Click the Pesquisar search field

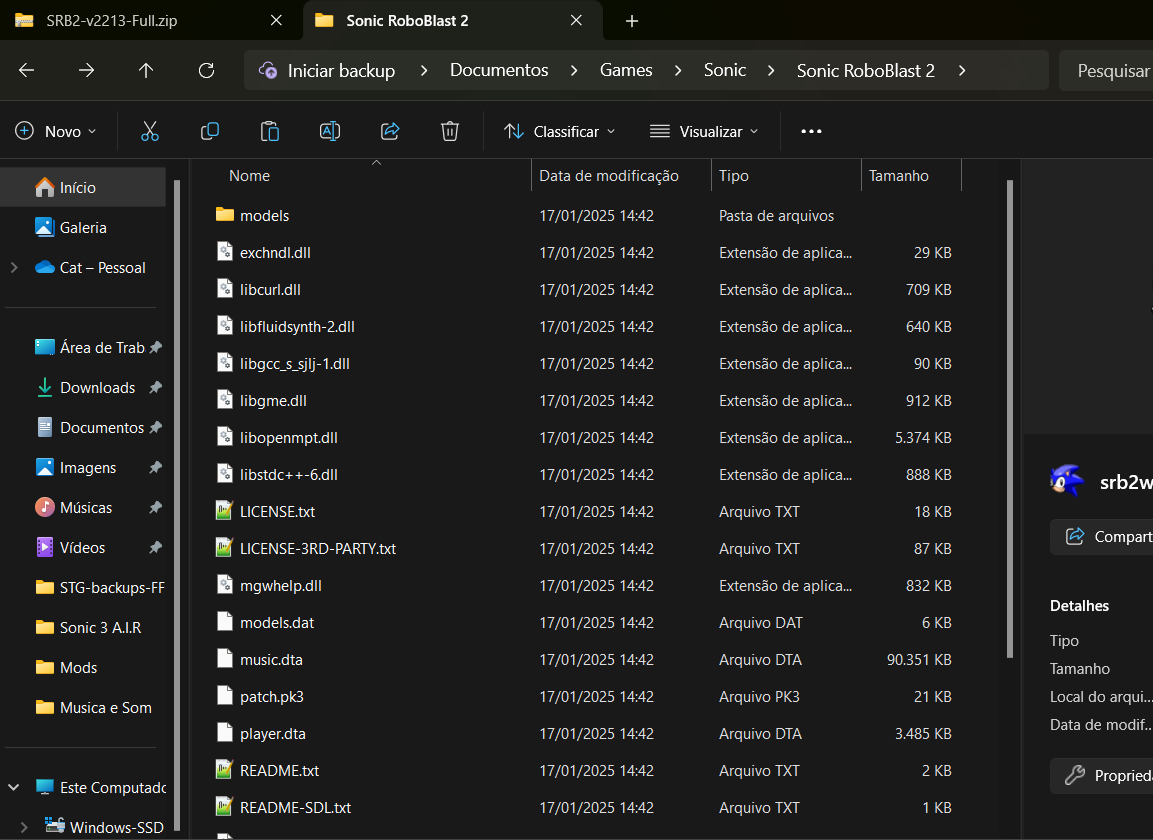click(x=1106, y=71)
